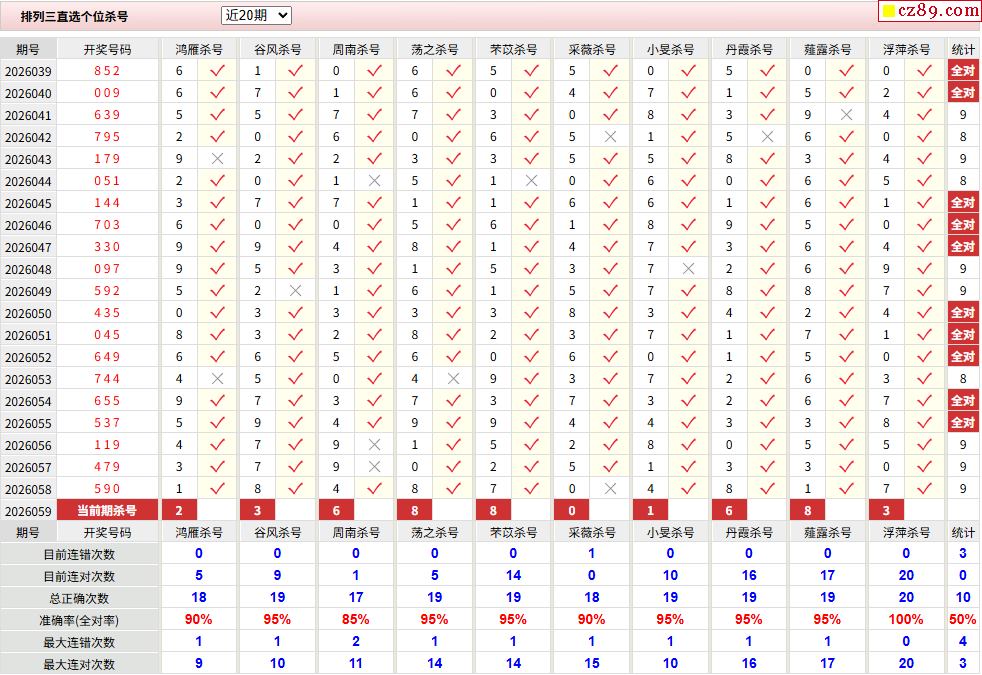Screen dimensions: 982x675
Task: Click the 总正确次数 row label
Action: tap(79, 599)
